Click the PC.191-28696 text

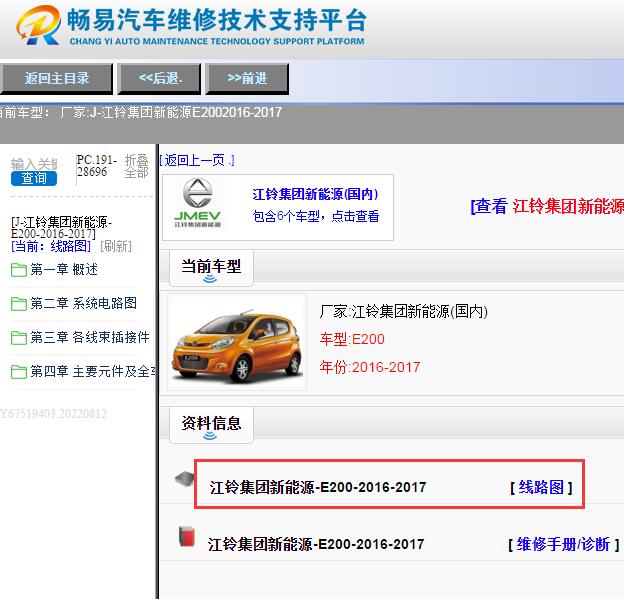point(96,166)
